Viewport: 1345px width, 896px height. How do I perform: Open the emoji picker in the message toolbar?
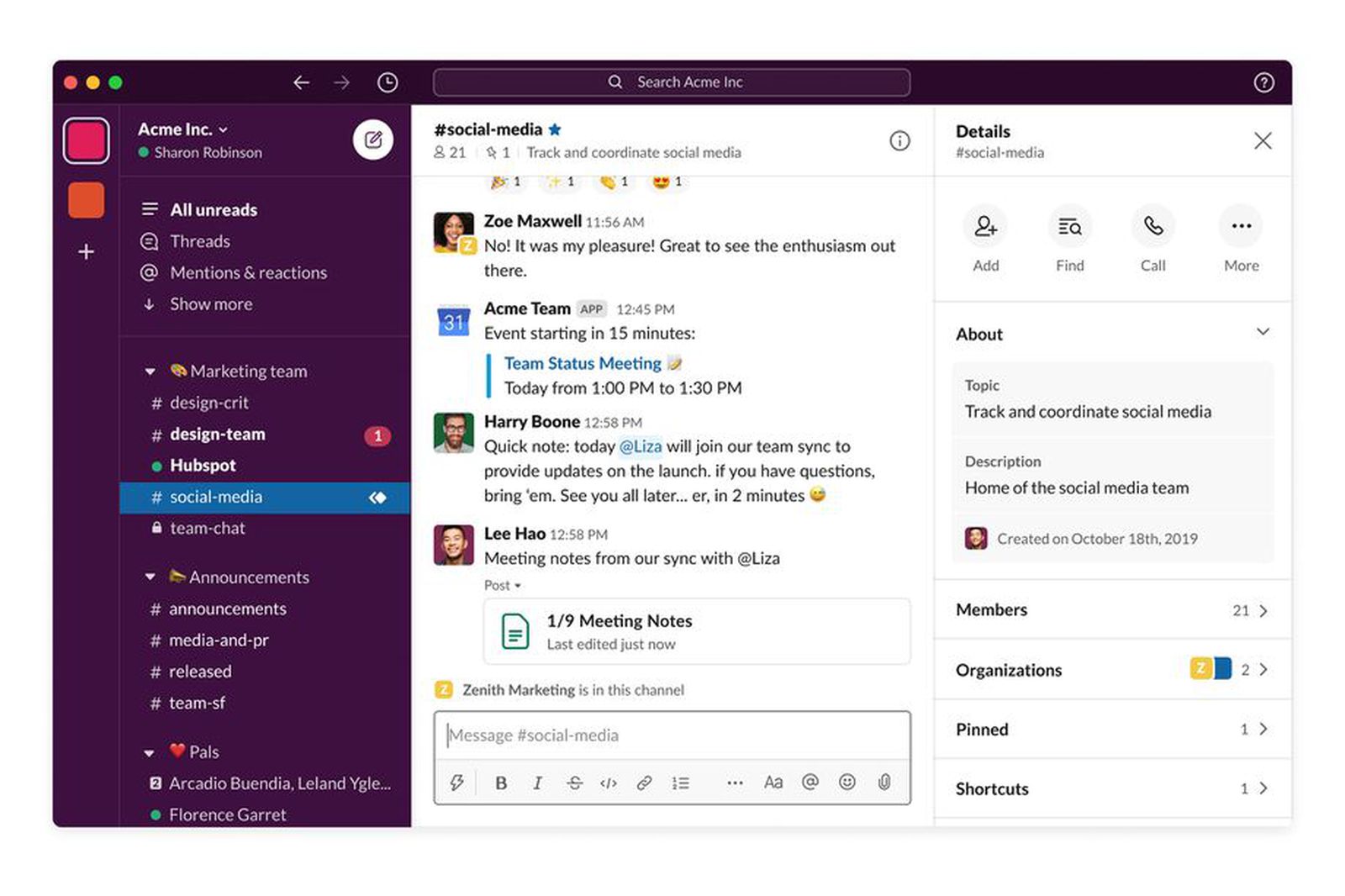pos(847,783)
